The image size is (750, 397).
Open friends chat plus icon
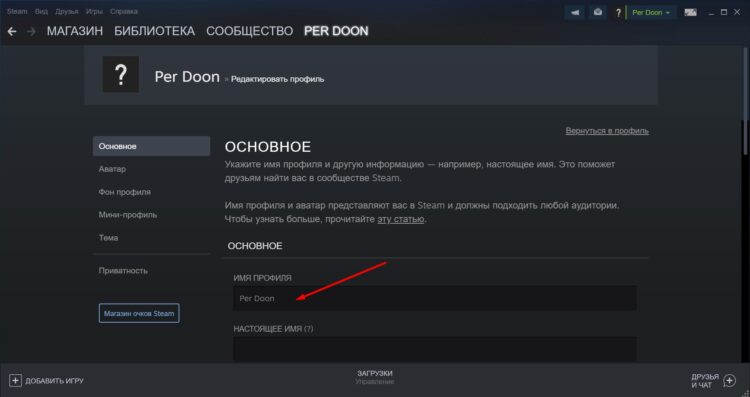point(729,381)
